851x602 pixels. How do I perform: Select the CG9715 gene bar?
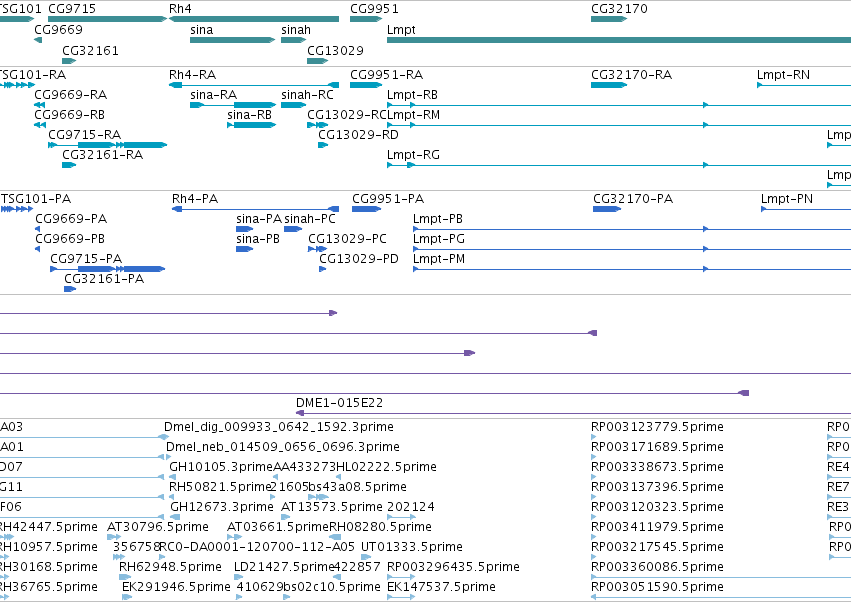tap(107, 19)
